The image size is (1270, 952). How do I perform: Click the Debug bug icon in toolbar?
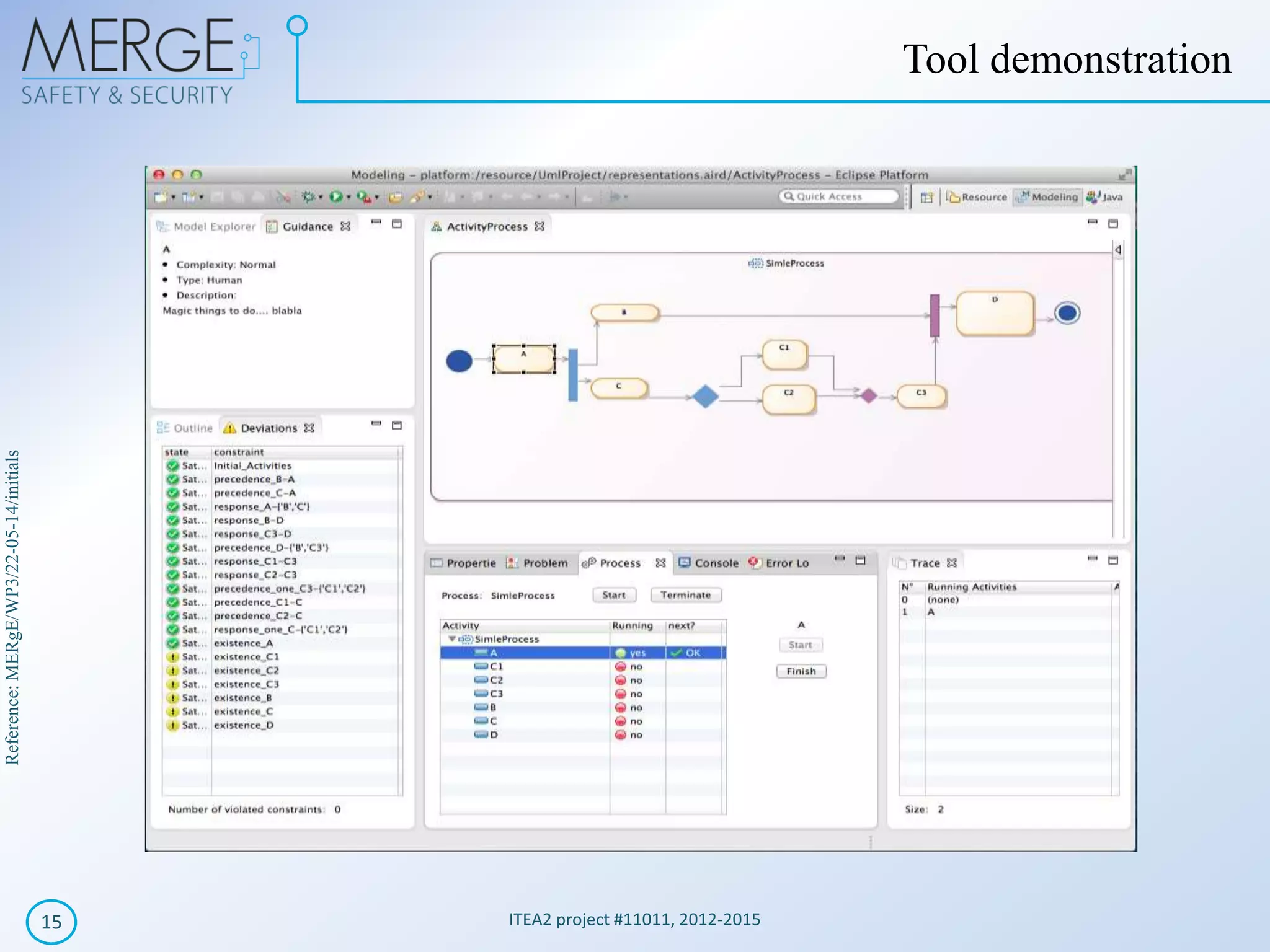point(308,197)
